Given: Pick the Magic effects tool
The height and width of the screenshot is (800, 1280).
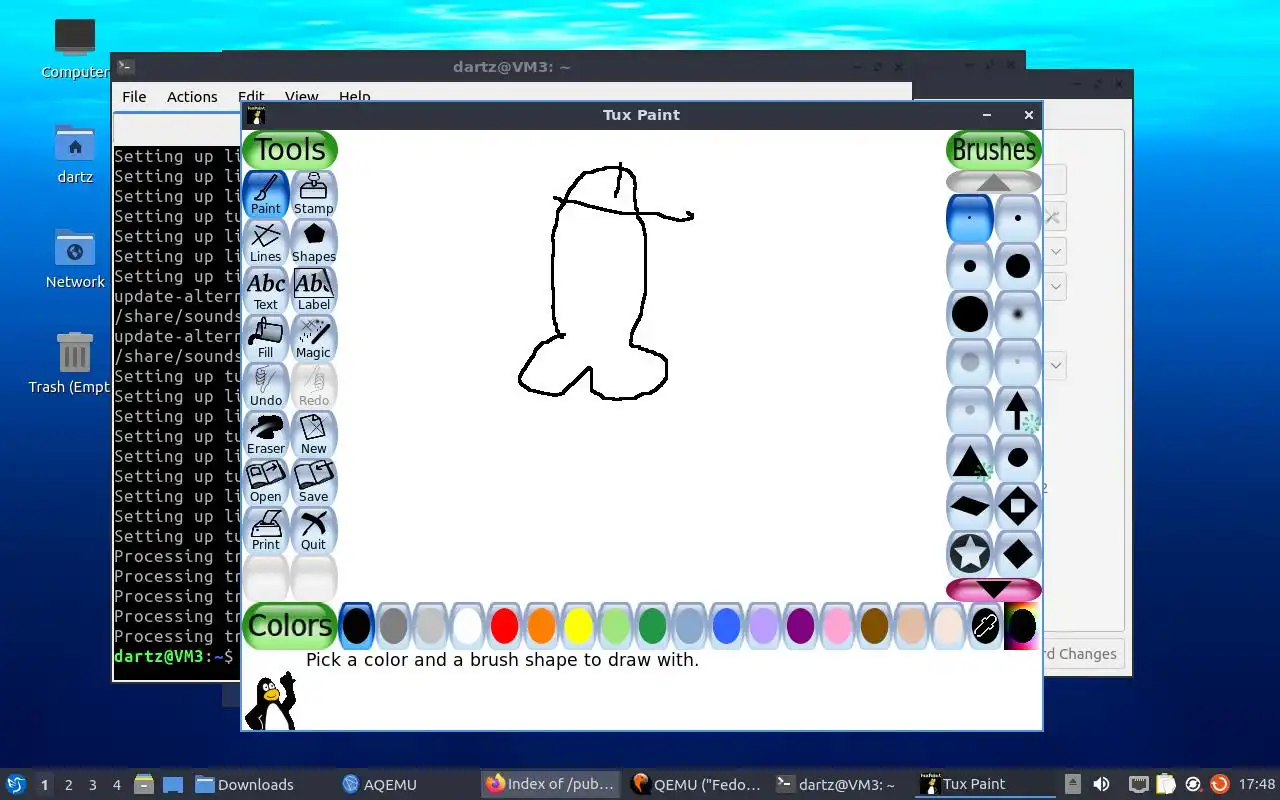Looking at the screenshot, I should 314,338.
